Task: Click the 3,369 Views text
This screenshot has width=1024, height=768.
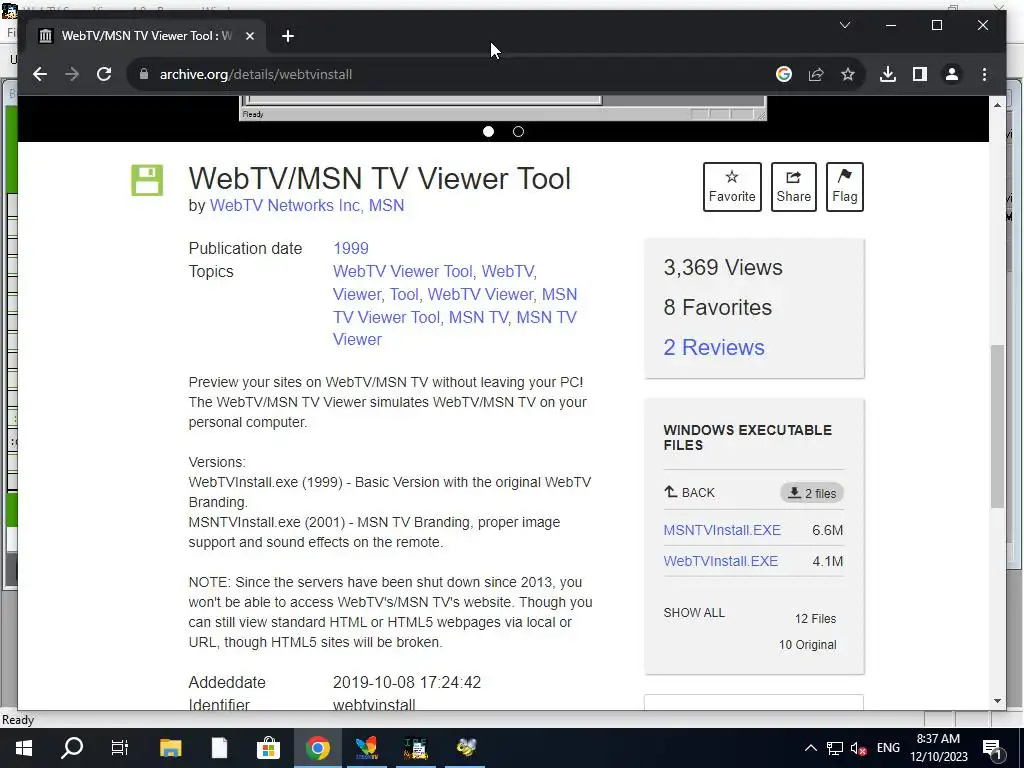Action: [x=723, y=267]
